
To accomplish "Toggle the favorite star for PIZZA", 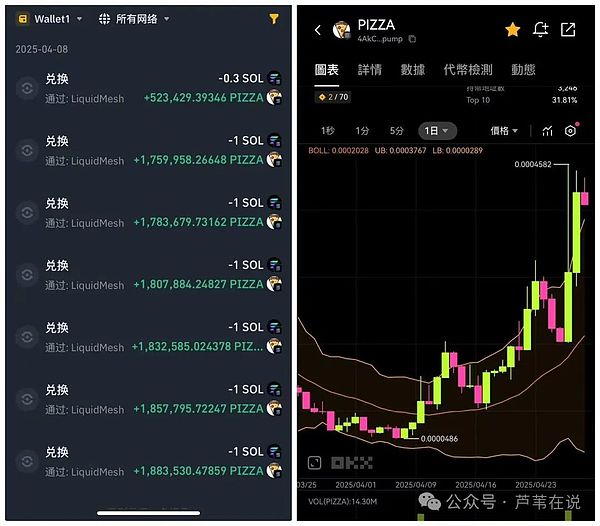I will coord(512,29).
